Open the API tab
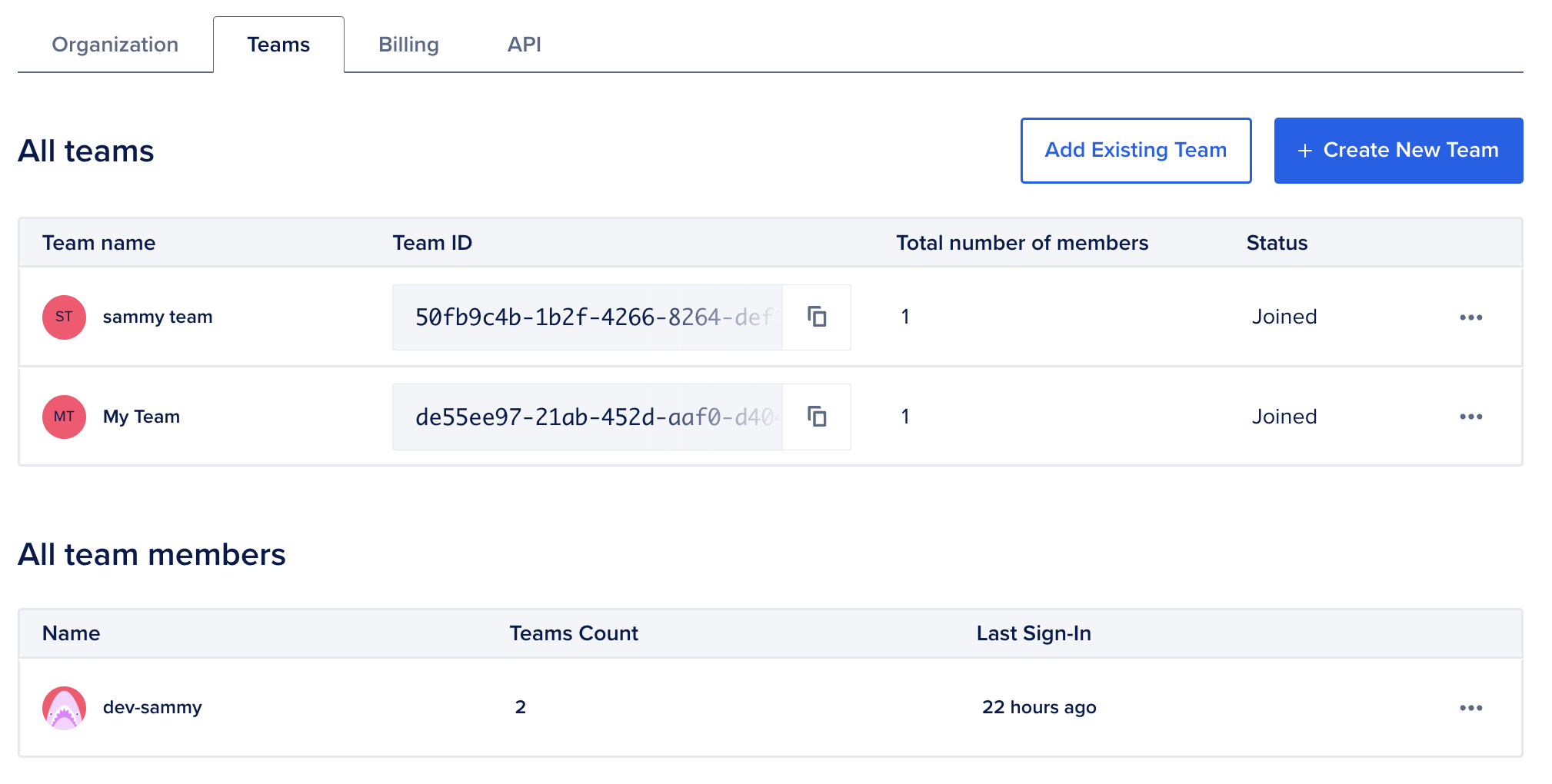Image resolution: width=1552 pixels, height=784 pixels. point(523,44)
